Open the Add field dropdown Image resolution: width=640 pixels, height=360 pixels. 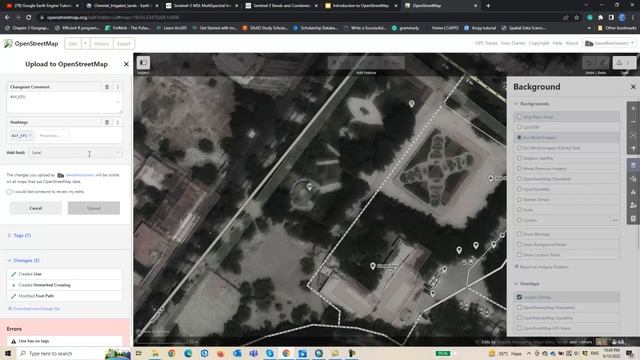pyautogui.click(x=75, y=153)
